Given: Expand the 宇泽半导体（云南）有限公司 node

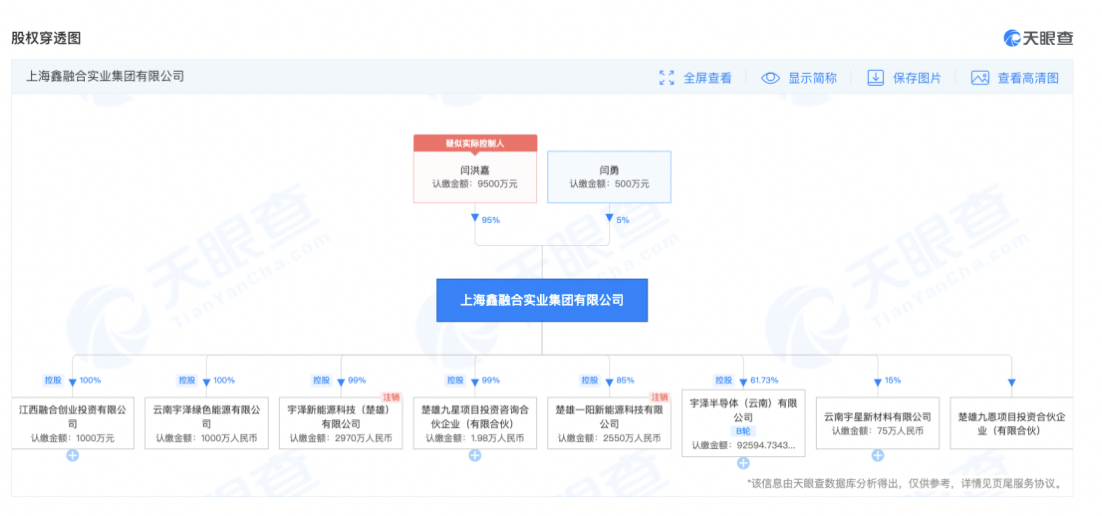Looking at the screenshot, I should point(743,463).
